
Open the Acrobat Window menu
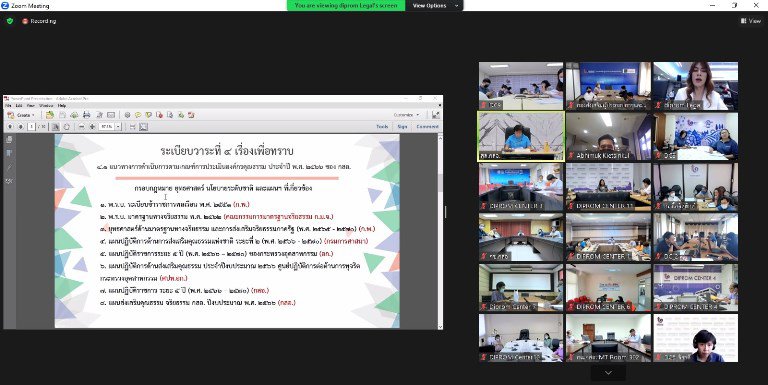pyautogui.click(x=46, y=105)
